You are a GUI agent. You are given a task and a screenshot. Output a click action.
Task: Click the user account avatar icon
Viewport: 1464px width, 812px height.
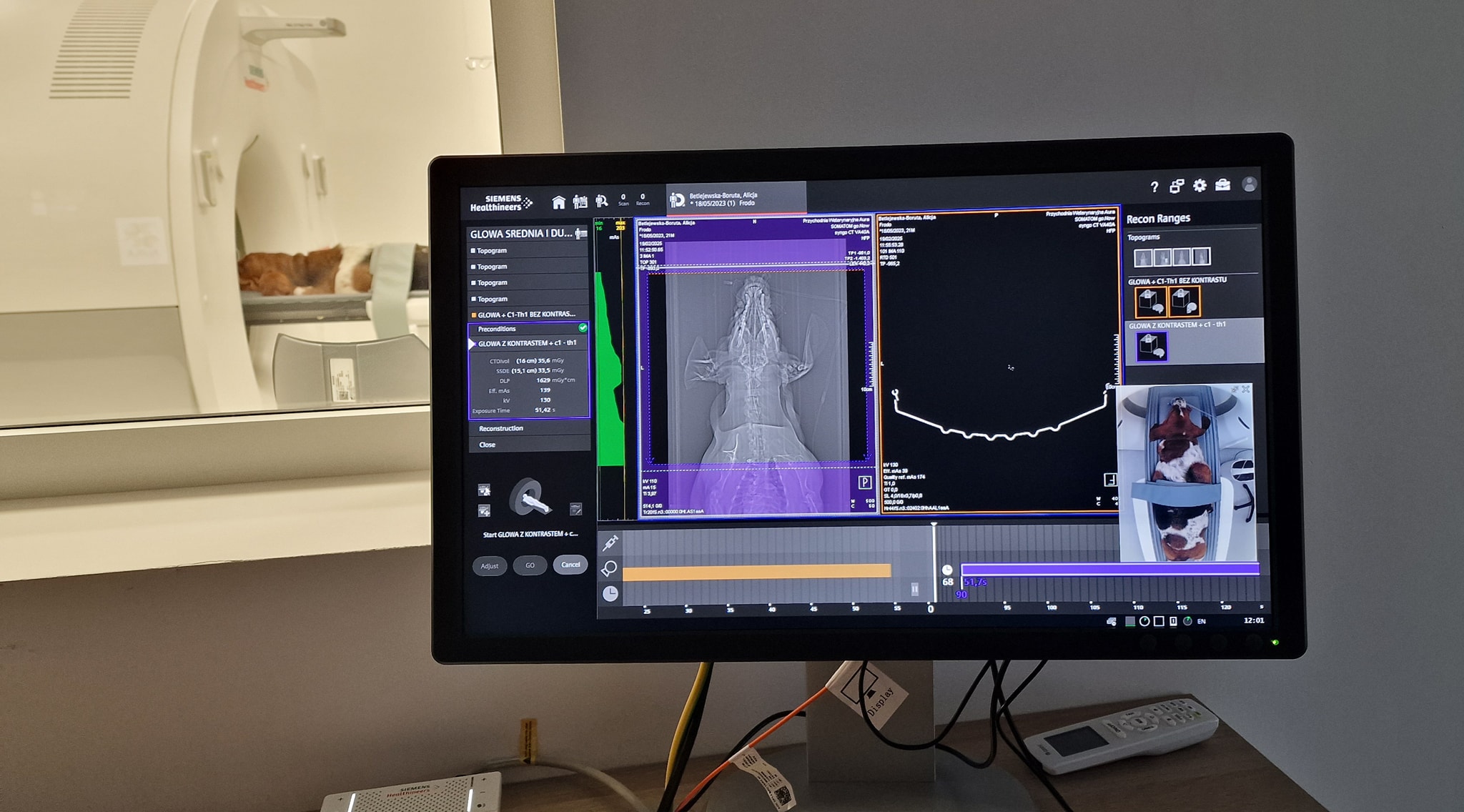pyautogui.click(x=1249, y=184)
